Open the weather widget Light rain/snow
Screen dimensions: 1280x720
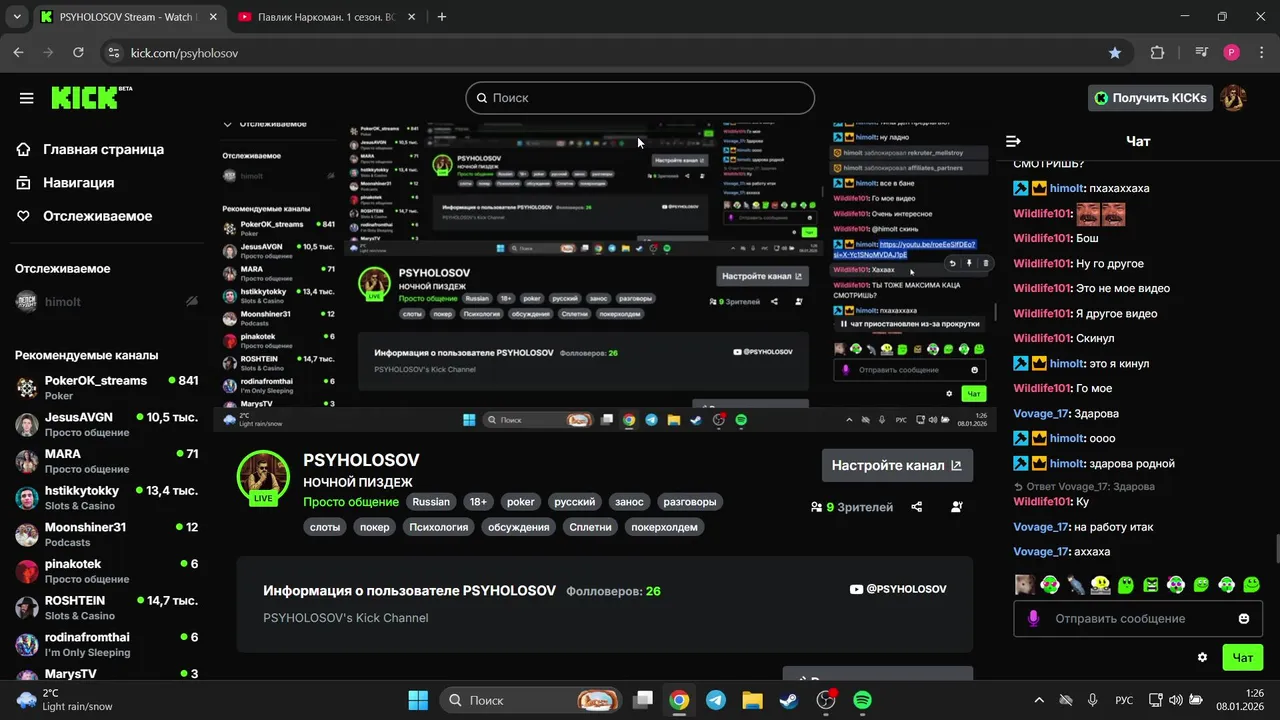click(x=65, y=700)
